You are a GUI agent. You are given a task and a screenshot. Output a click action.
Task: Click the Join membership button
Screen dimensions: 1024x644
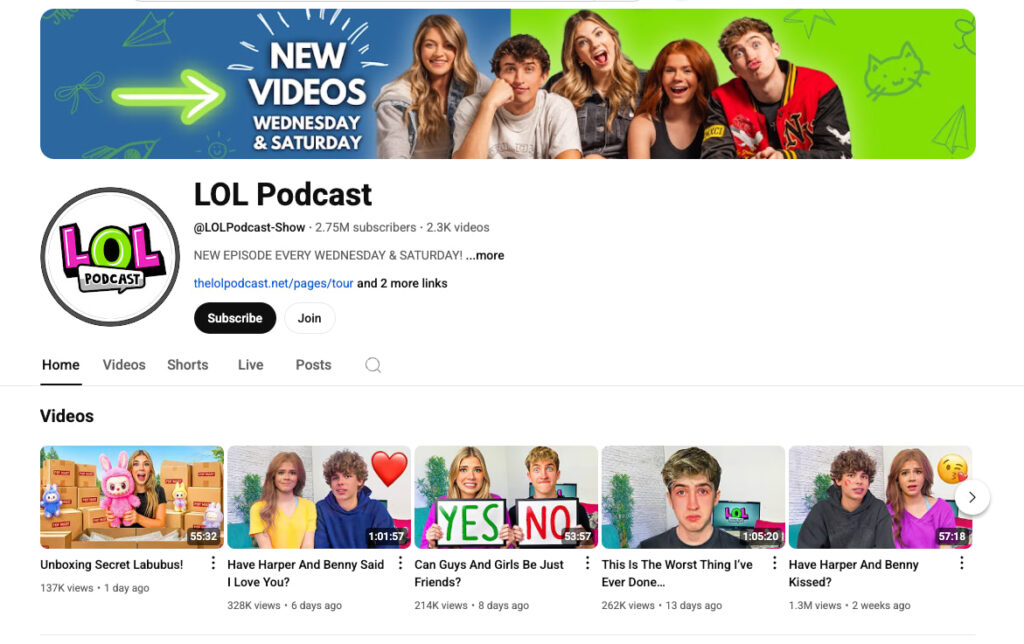[309, 318]
